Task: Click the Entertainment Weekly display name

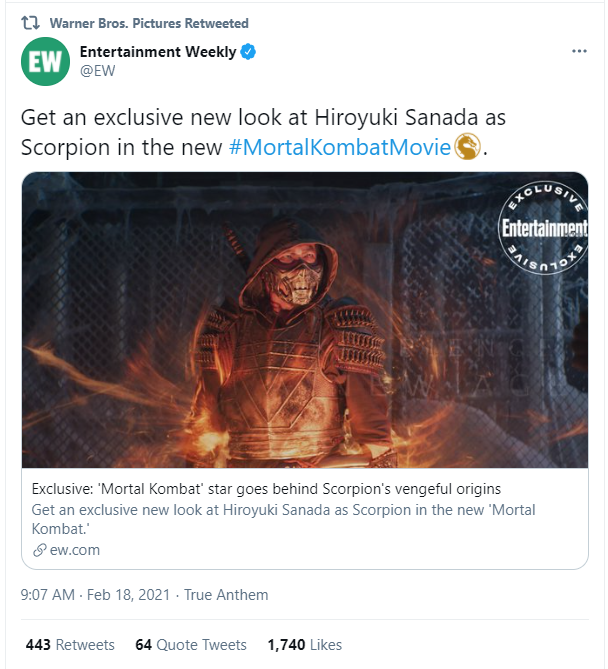Action: 157,52
